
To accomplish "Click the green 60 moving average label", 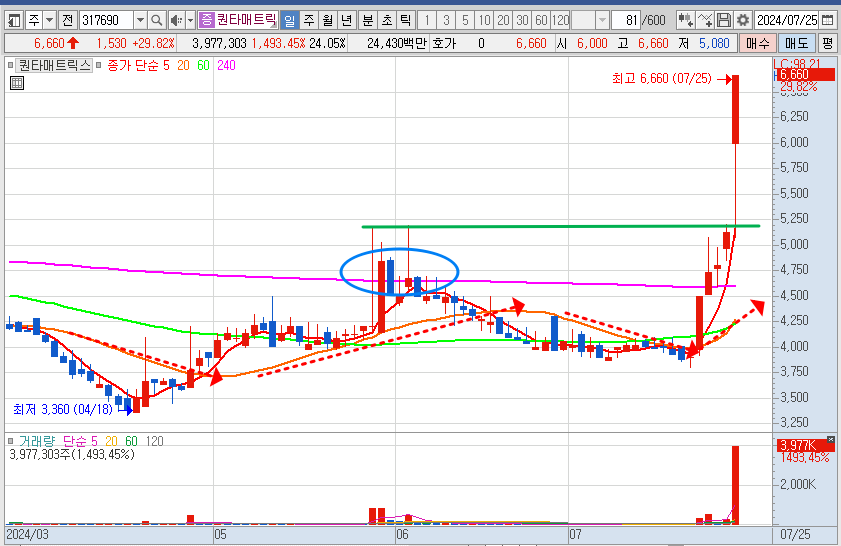I will point(203,65).
